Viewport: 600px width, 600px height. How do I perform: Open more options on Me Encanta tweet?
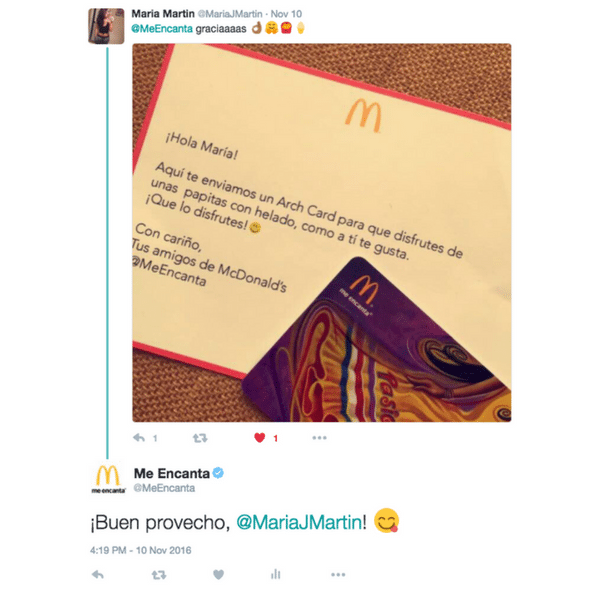tap(338, 574)
